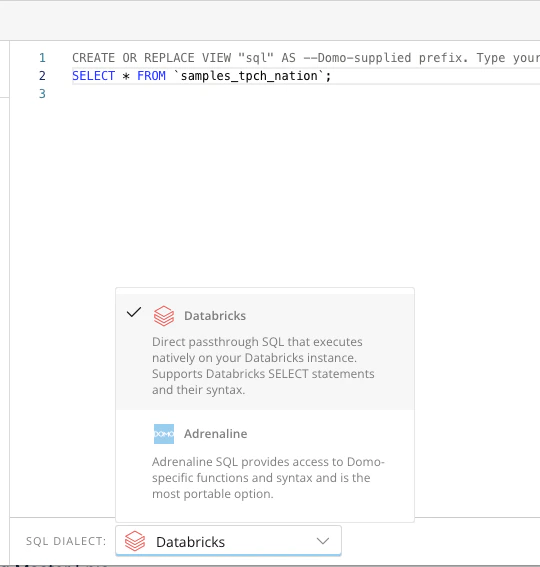Click the 'SQL DIALECT:' label
Image resolution: width=540 pixels, height=567 pixels.
(x=66, y=541)
